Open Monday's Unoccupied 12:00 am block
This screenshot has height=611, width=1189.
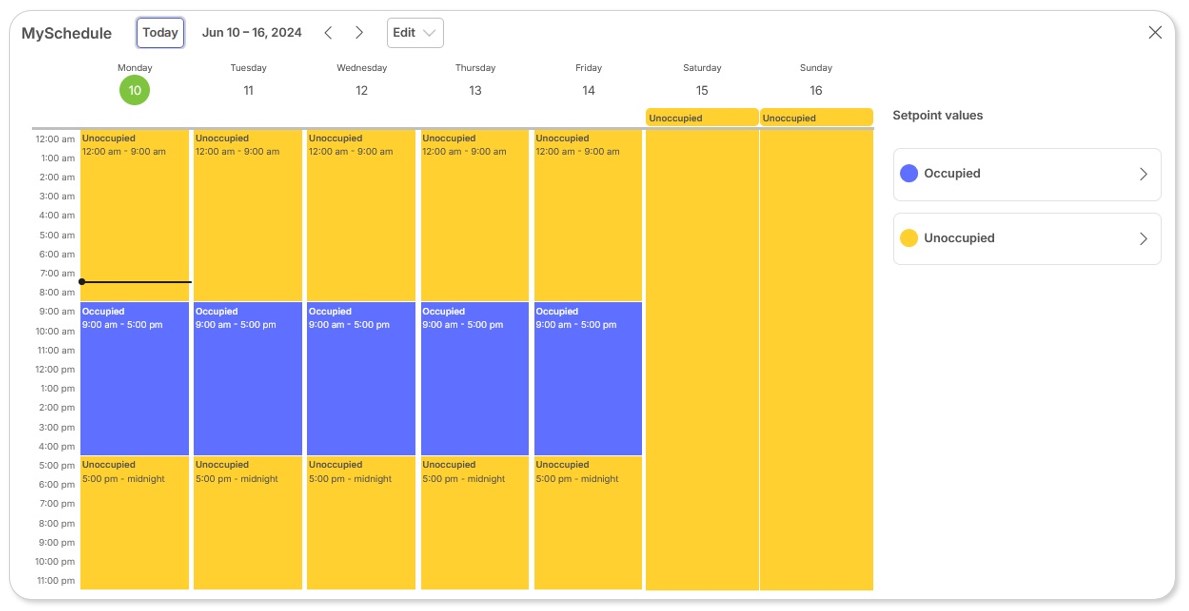134,216
